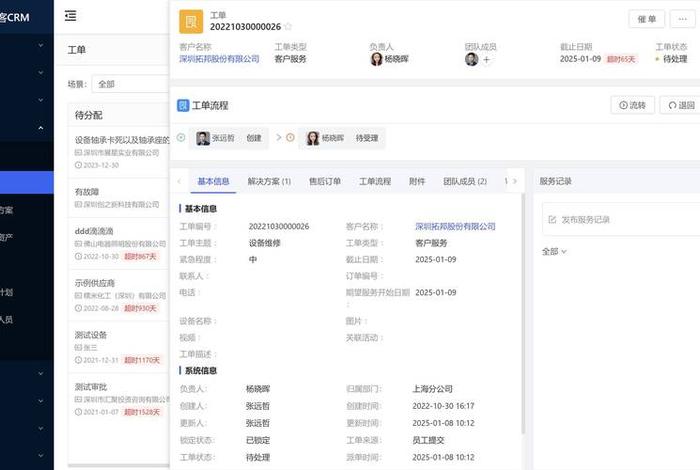Image resolution: width=700 pixels, height=470 pixels.
Task: Click the company icon beside 深圳市展星实业有限公司
Action: (x=78, y=153)
